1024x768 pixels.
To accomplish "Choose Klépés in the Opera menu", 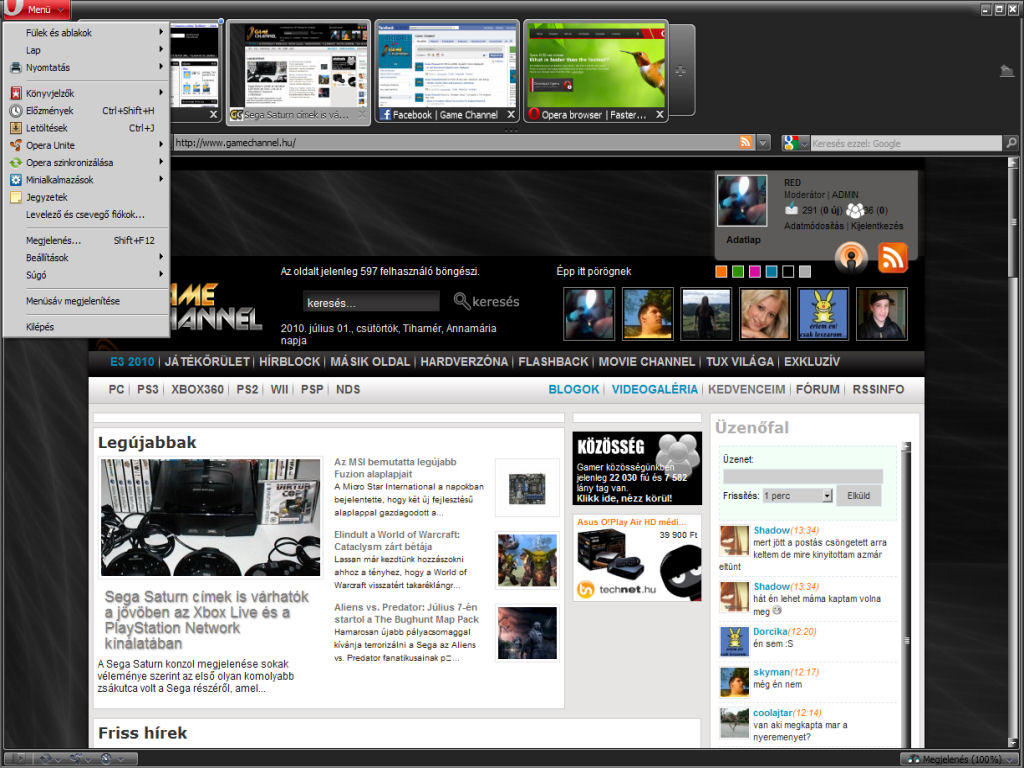I will coord(40,327).
